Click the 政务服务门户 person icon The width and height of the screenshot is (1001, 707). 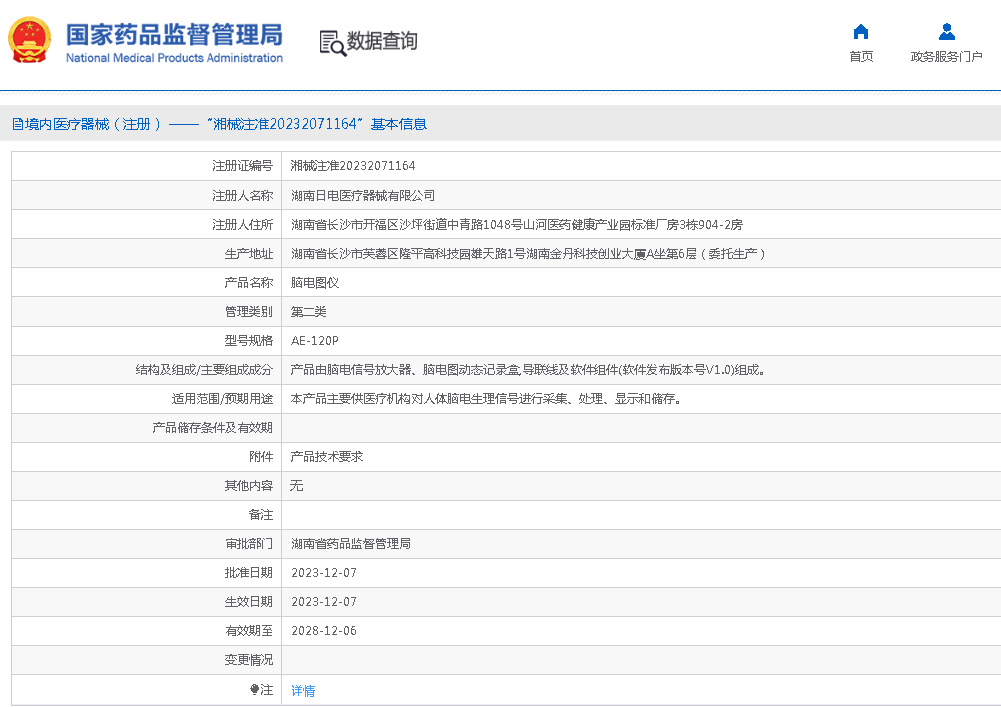tap(946, 31)
